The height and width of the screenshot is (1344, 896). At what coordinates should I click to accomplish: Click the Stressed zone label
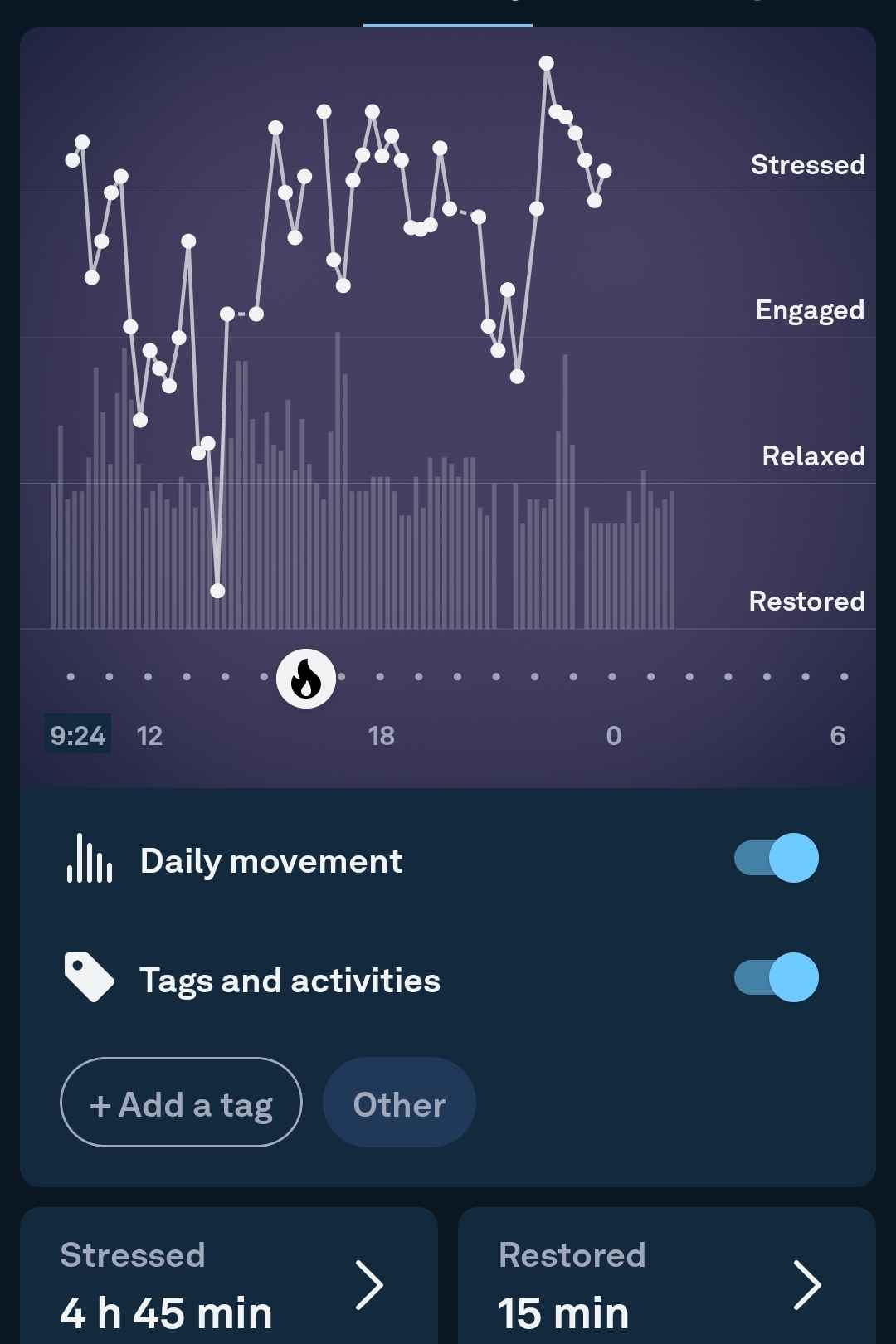click(x=808, y=164)
